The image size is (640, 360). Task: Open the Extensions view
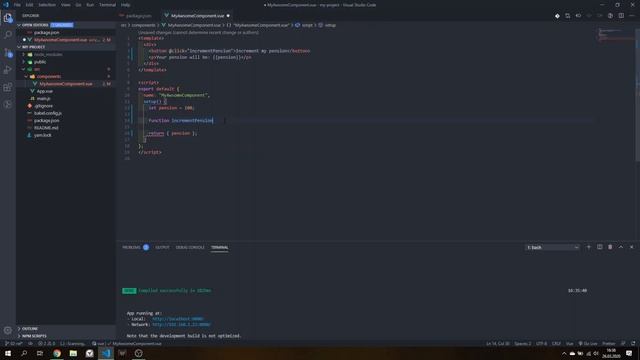click(x=8, y=87)
